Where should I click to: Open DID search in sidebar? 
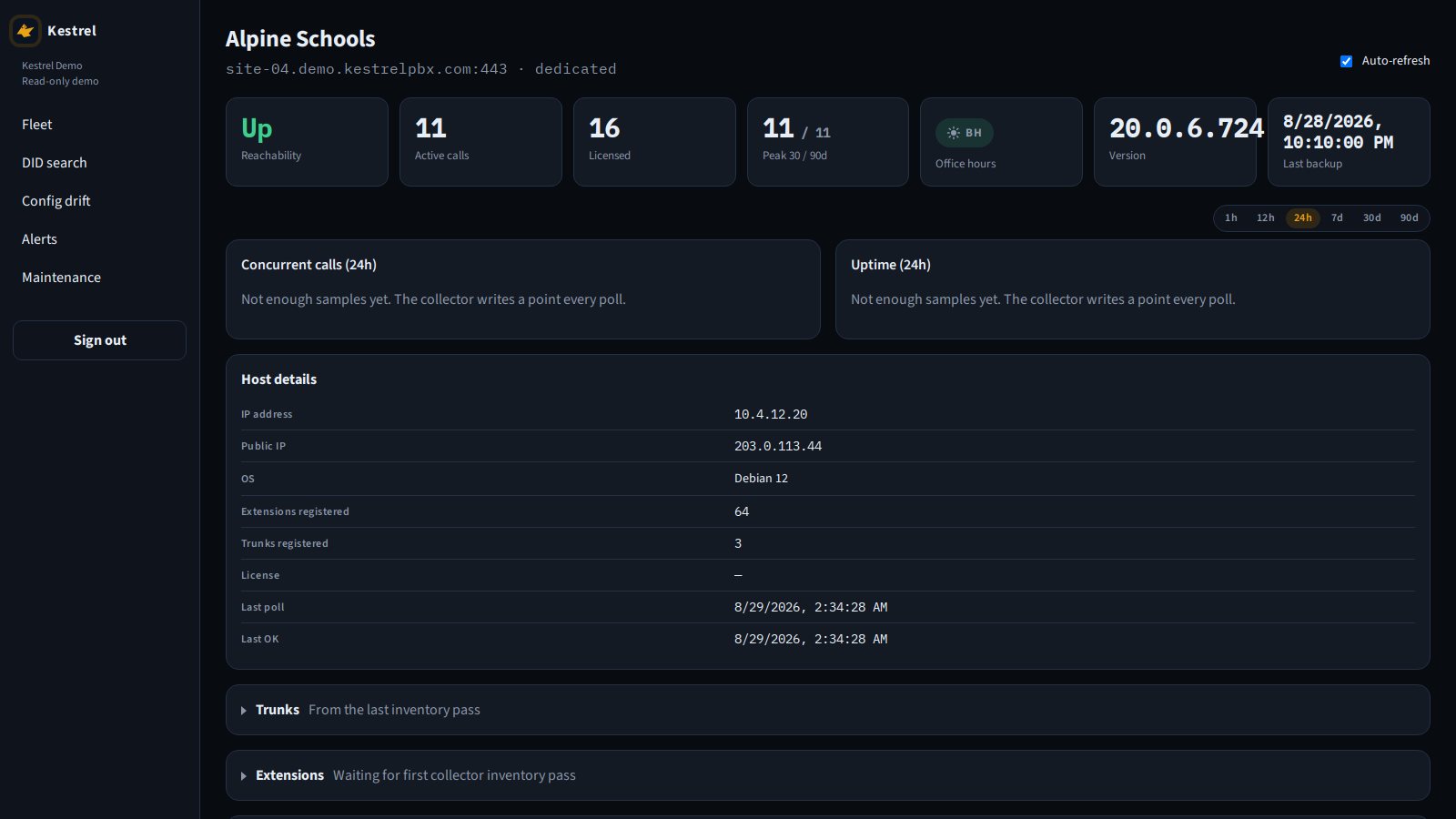[x=55, y=163]
